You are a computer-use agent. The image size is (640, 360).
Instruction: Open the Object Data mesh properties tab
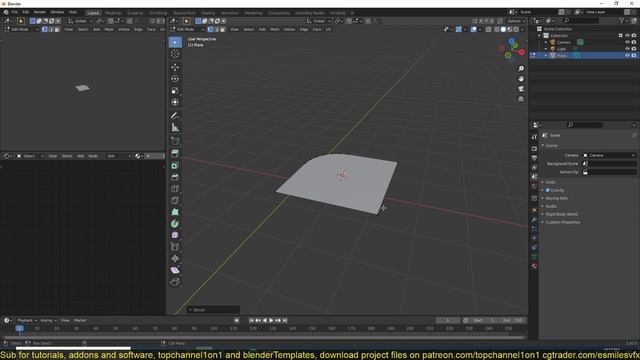tap(534, 256)
